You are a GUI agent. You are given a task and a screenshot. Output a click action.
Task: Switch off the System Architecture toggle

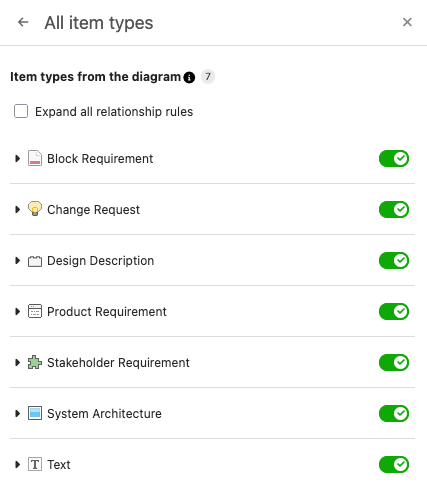(394, 414)
